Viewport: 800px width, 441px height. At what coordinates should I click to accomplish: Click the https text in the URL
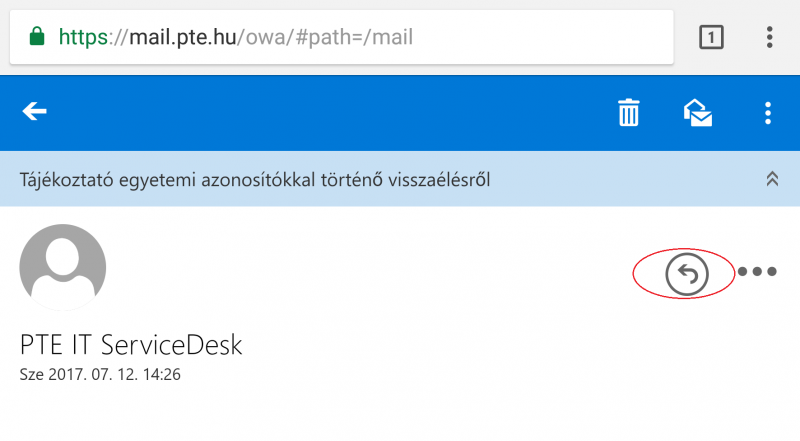(83, 37)
